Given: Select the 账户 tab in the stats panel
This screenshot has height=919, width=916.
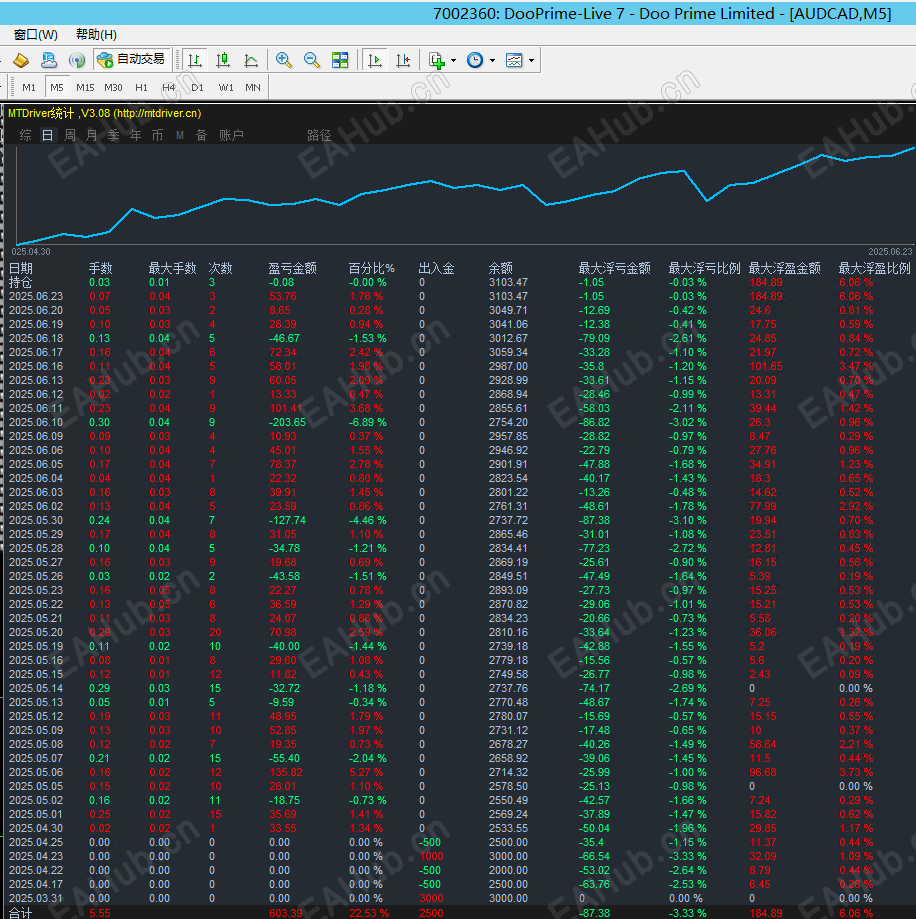Looking at the screenshot, I should 231,135.
